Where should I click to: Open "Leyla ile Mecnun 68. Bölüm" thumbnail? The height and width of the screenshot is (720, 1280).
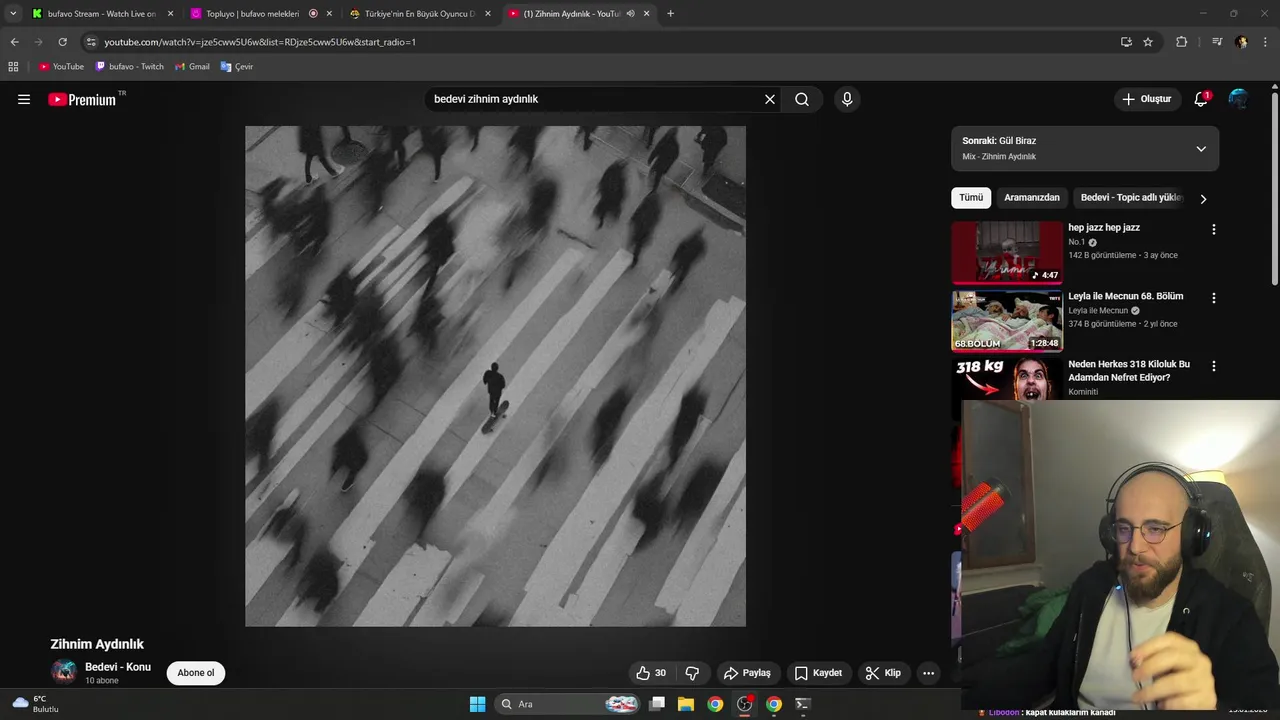point(1007,321)
